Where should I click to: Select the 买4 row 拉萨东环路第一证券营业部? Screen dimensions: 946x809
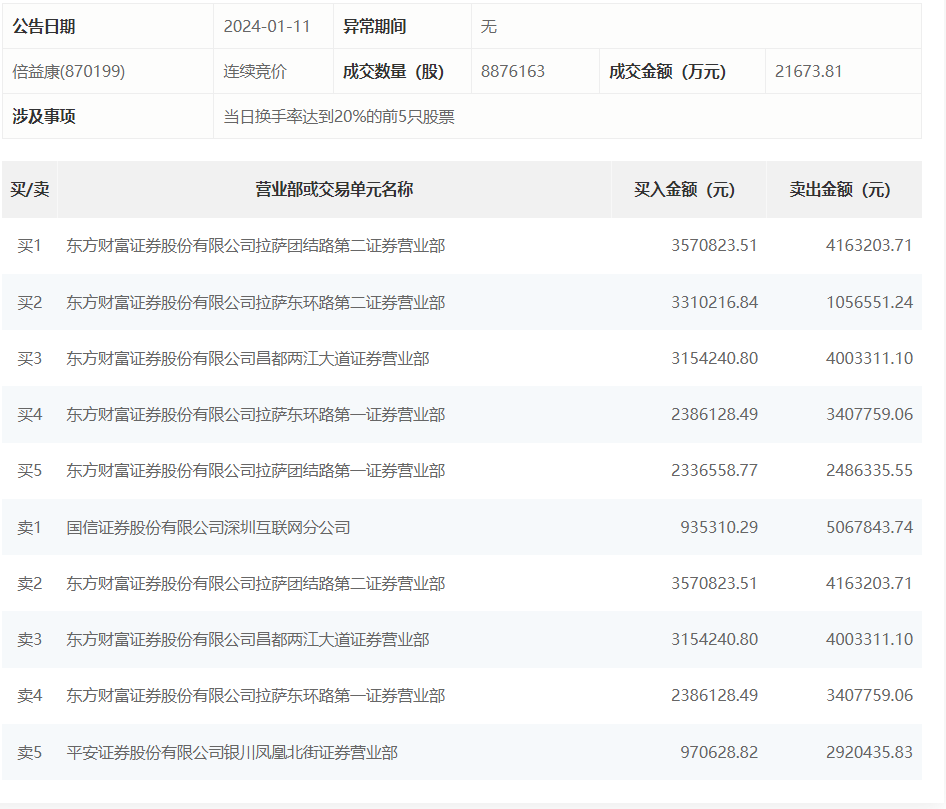click(256, 414)
